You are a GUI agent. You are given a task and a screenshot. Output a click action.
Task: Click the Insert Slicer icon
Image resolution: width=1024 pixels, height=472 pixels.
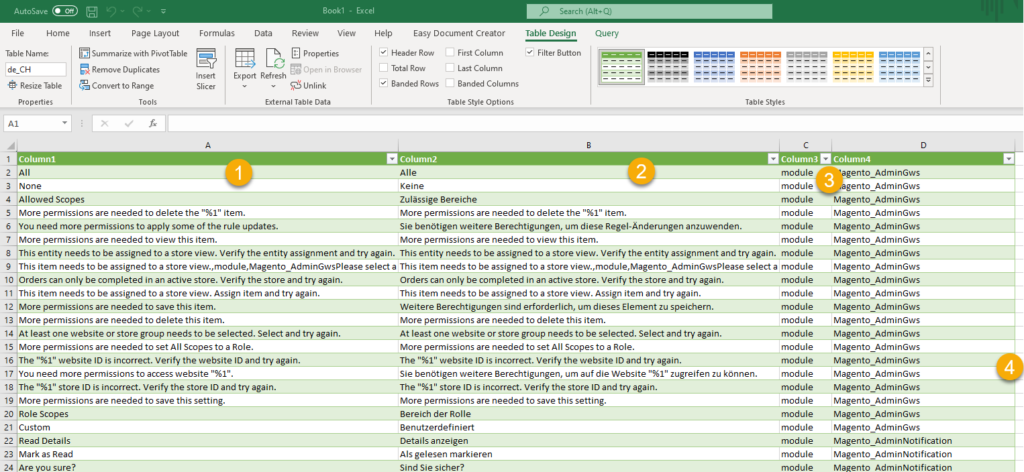click(206, 68)
